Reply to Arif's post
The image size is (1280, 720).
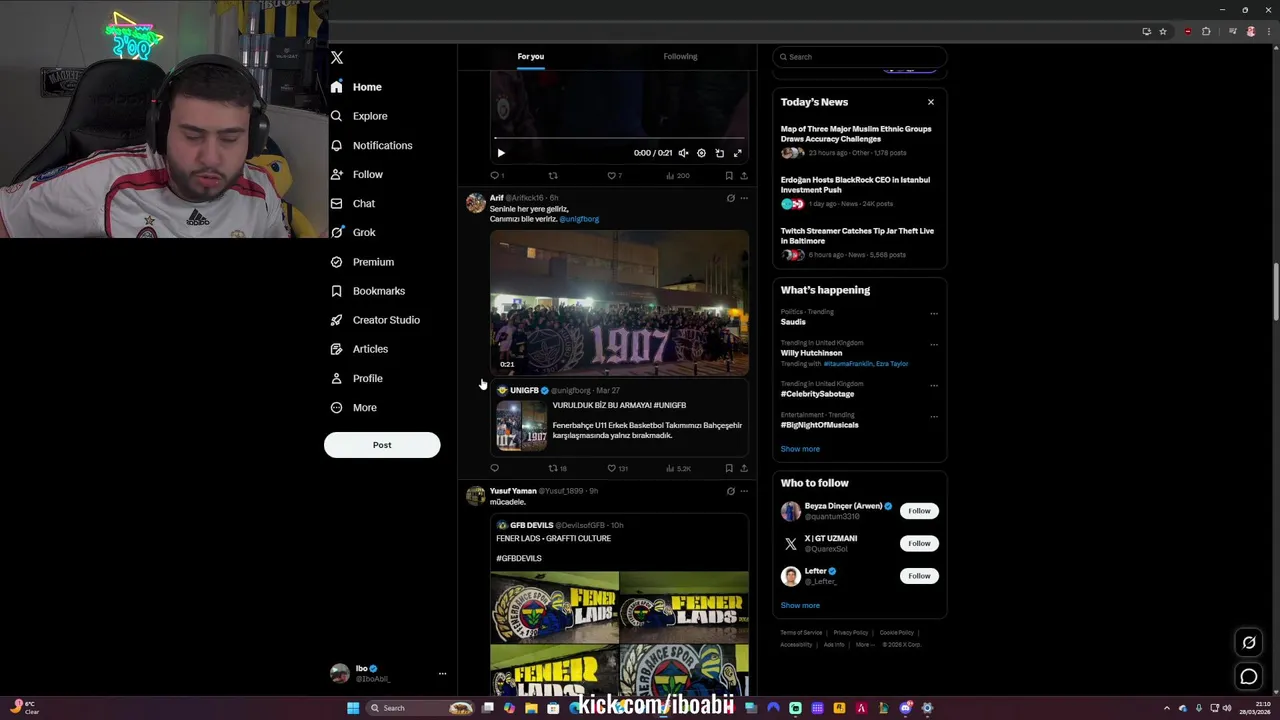(494, 468)
